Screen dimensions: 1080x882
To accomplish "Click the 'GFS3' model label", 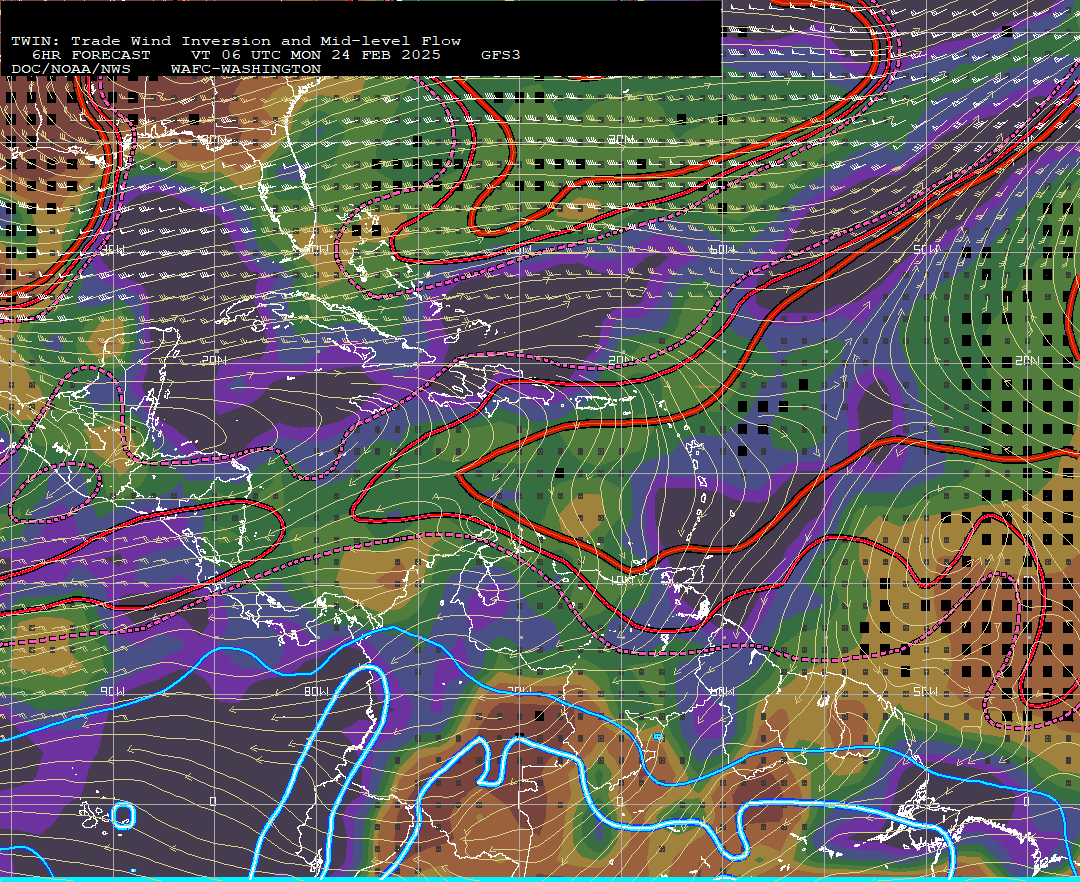I will coord(501,55).
